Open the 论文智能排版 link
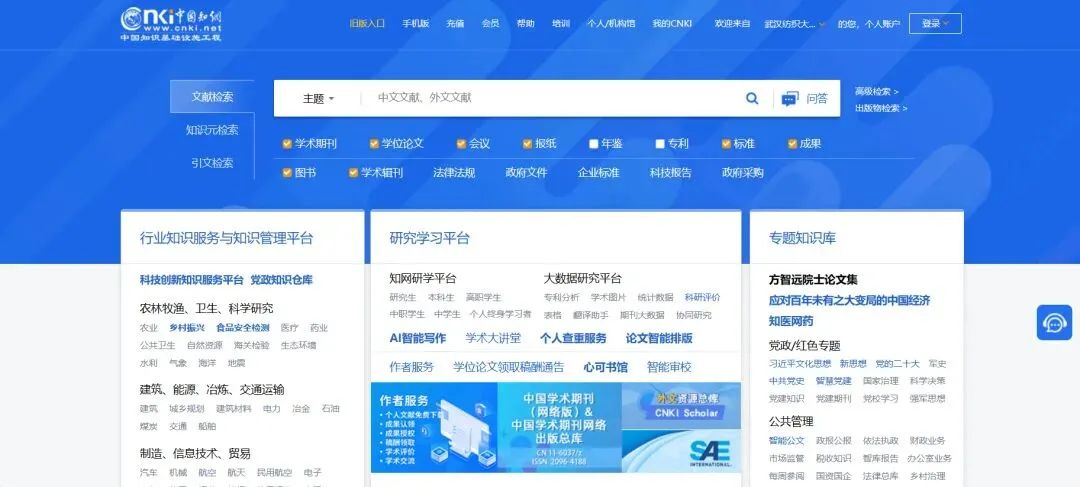Image resolution: width=1080 pixels, height=487 pixels. click(x=659, y=338)
